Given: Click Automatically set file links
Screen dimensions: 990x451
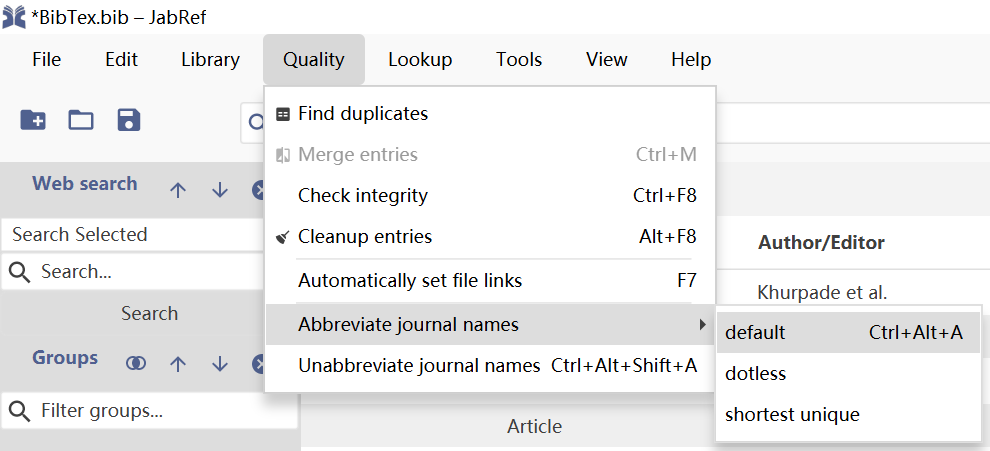Looking at the screenshot, I should tap(410, 281).
